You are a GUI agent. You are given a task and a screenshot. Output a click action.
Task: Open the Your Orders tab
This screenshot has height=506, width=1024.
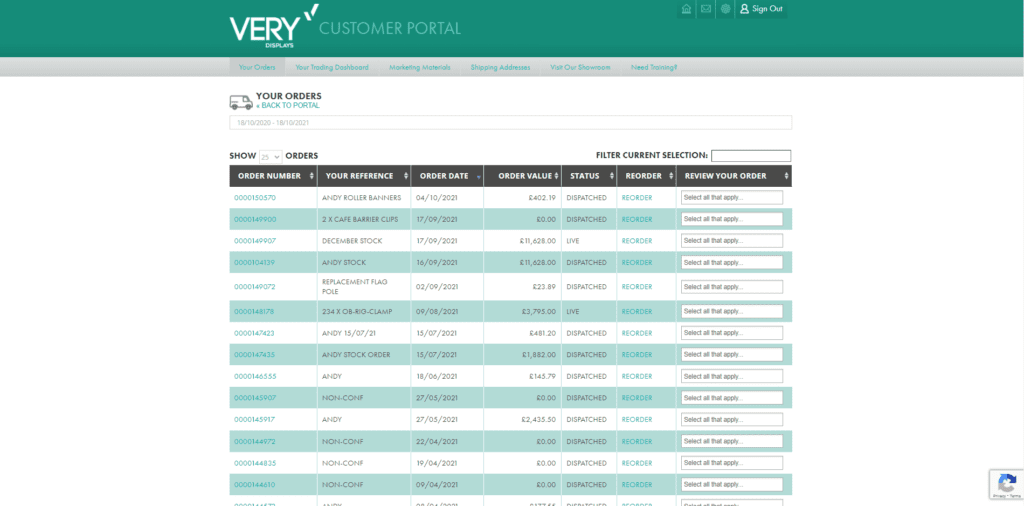coord(257,67)
